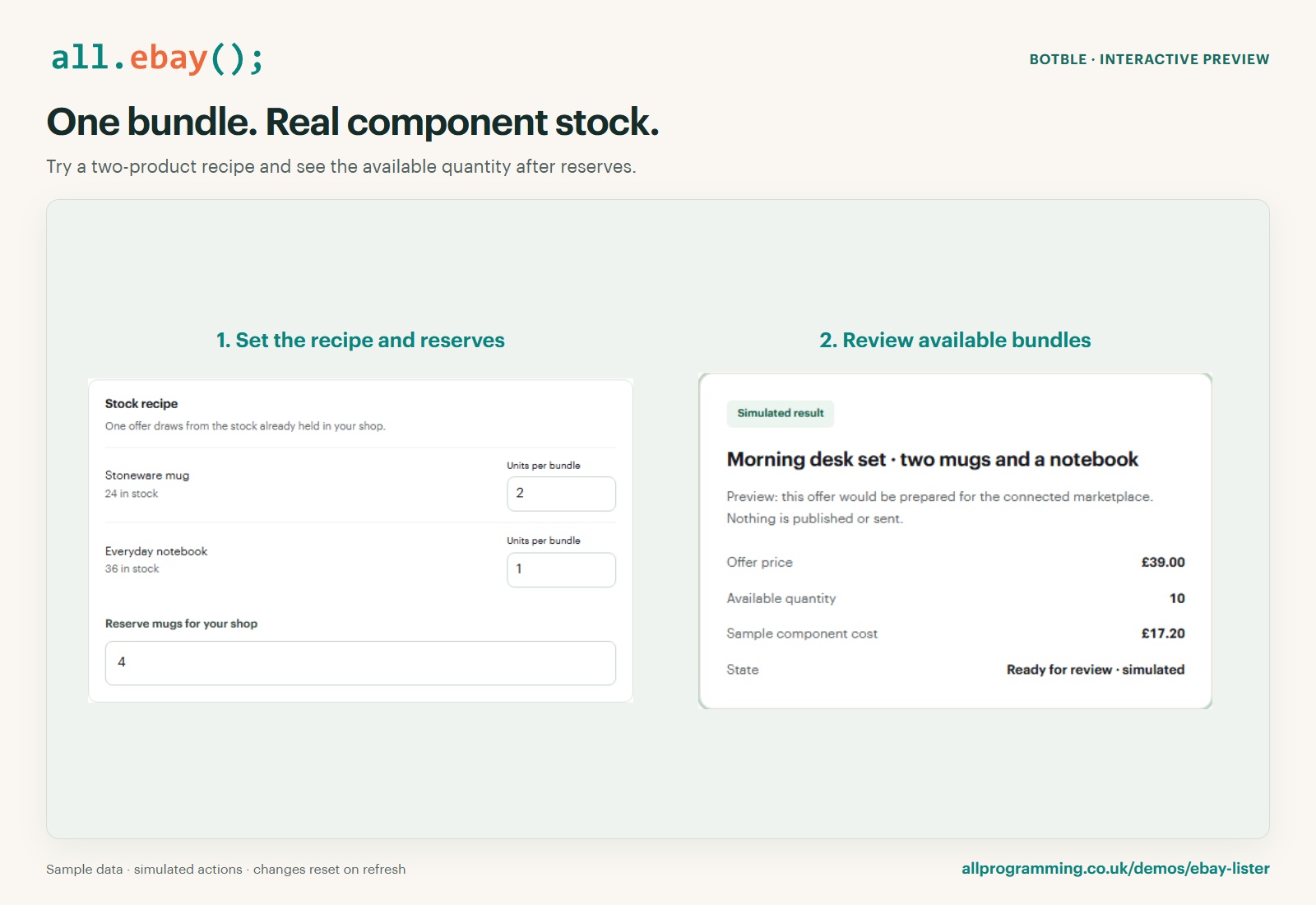This screenshot has height=905, width=1316.
Task: Click the 'State' row label
Action: click(743, 670)
